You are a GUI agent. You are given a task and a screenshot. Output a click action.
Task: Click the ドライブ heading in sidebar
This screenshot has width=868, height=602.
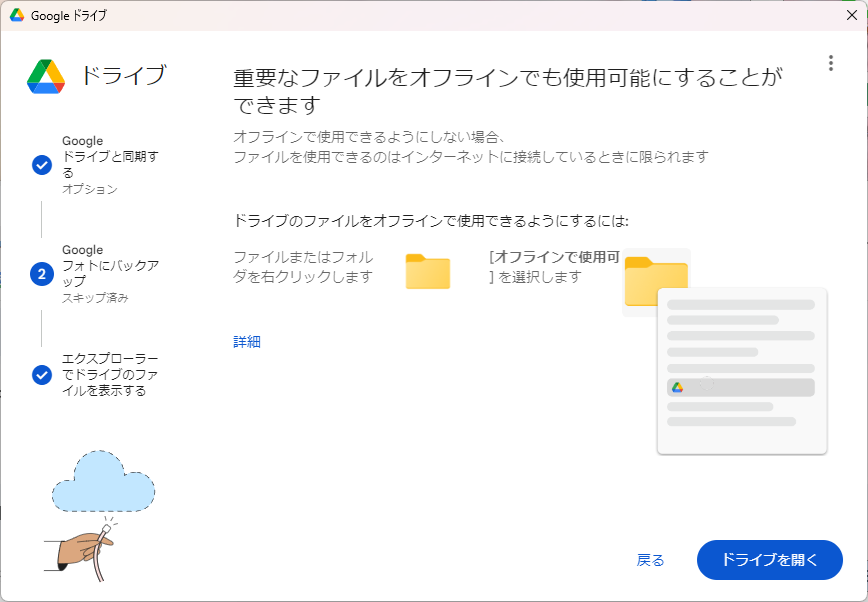[x=123, y=75]
